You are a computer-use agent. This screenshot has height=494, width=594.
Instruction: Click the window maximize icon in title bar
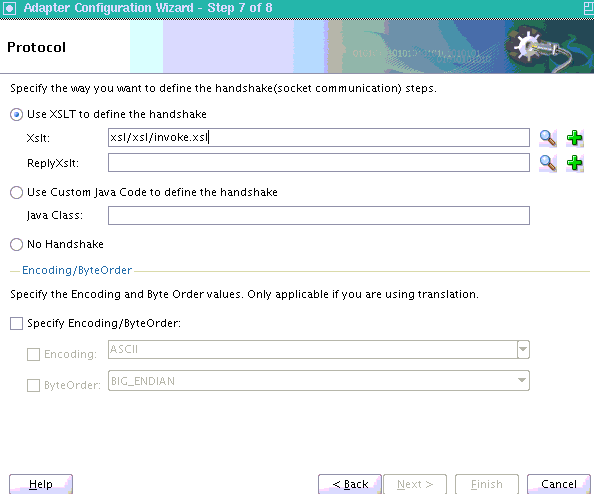pyautogui.click(x=589, y=8)
